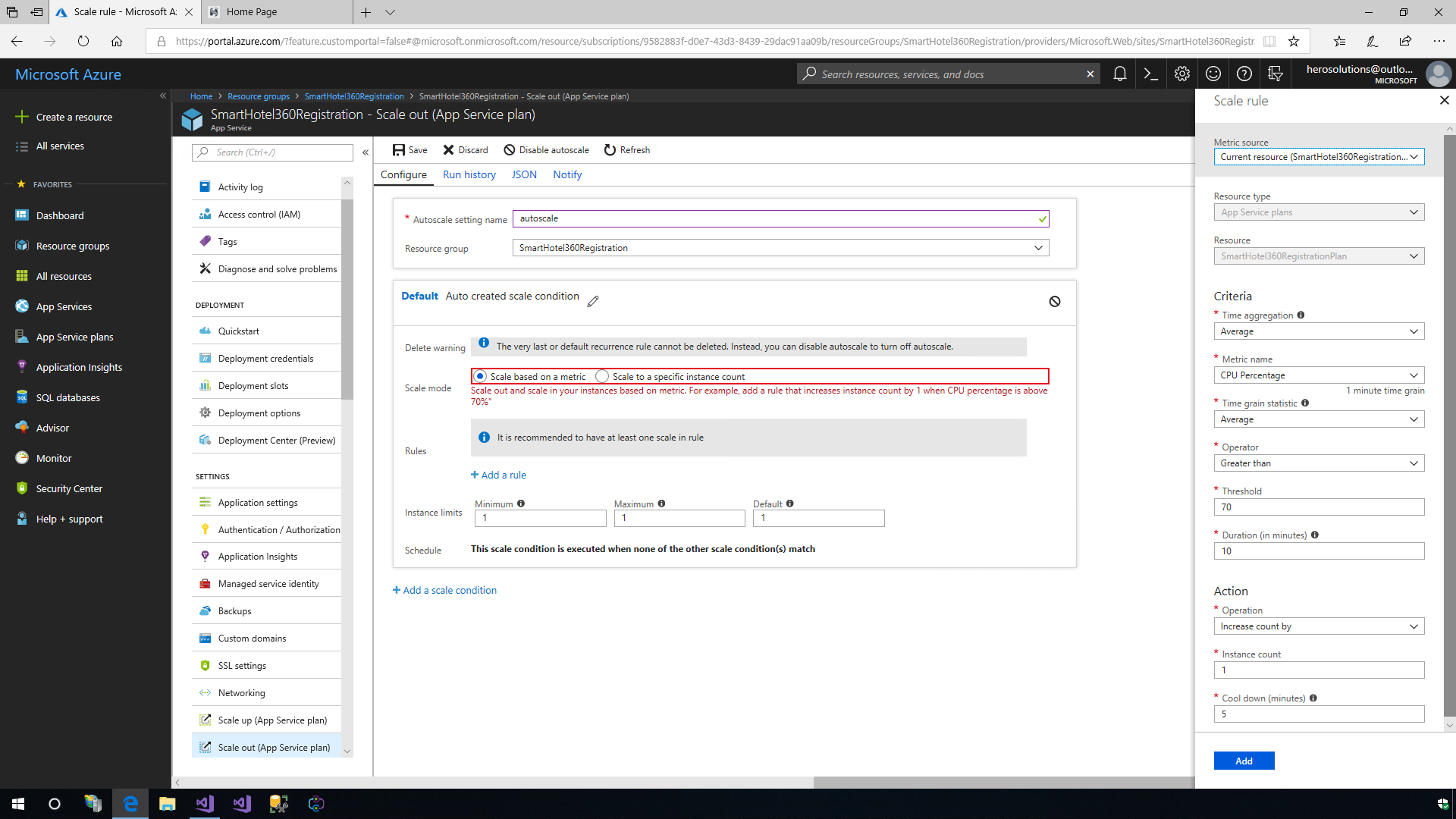Click the feedback smiley icon

1213,74
